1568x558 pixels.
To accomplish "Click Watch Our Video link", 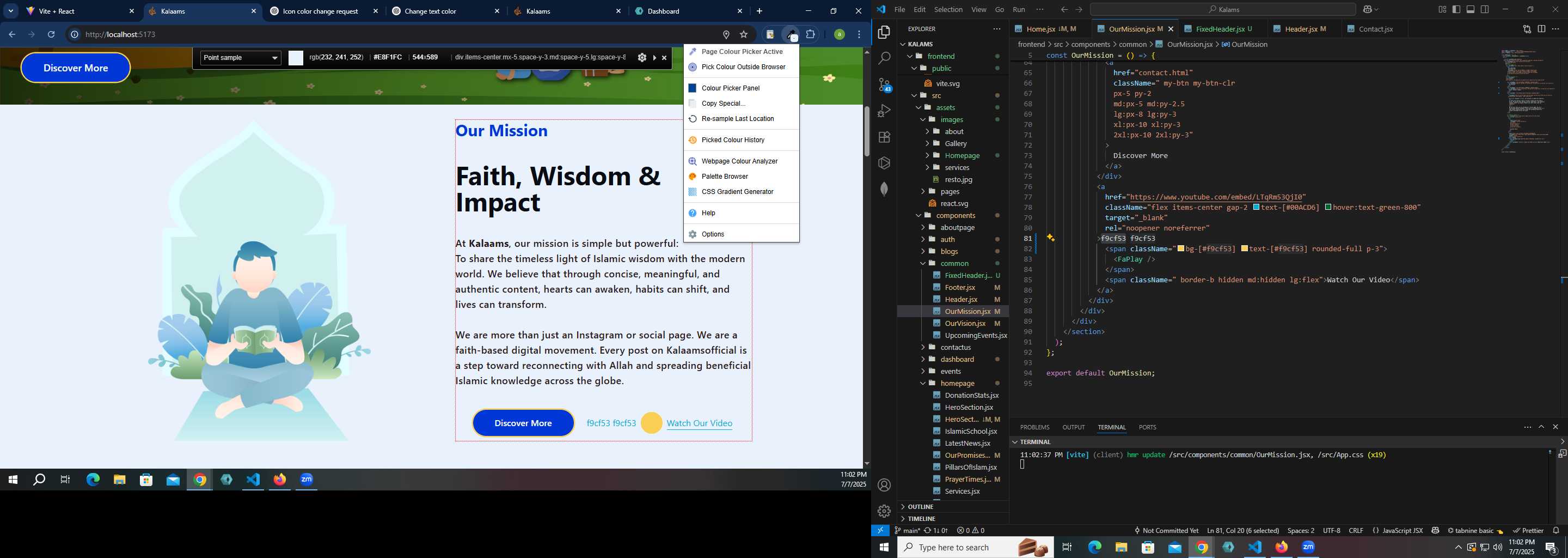I will pos(700,423).
